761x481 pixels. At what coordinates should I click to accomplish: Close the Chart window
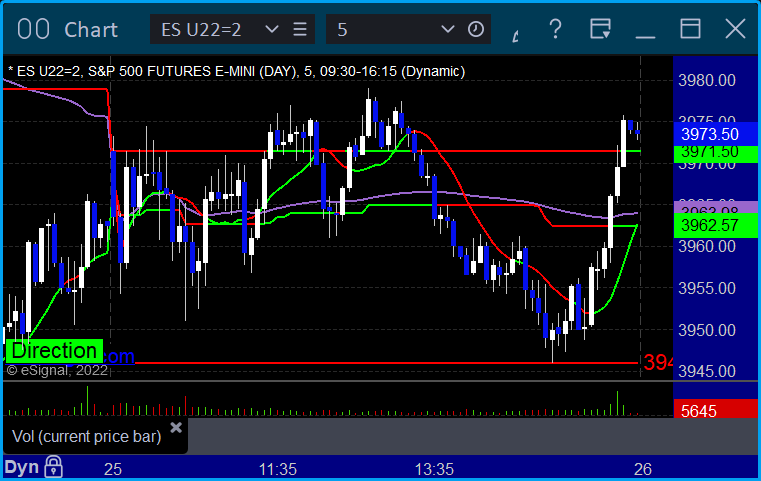point(735,29)
